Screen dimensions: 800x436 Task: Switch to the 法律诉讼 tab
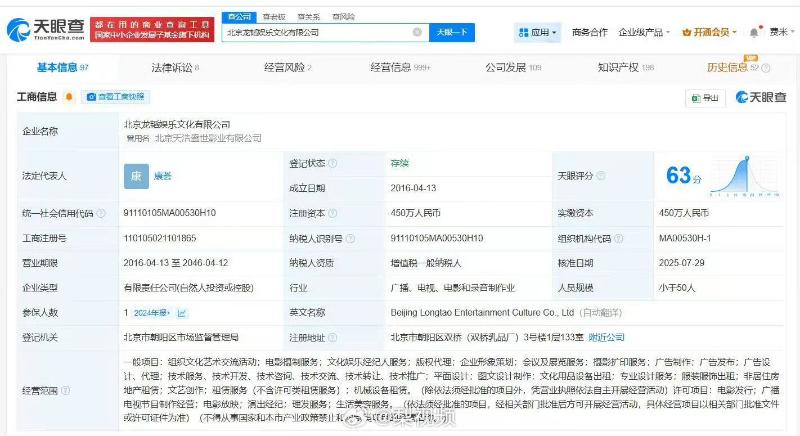coord(174,67)
